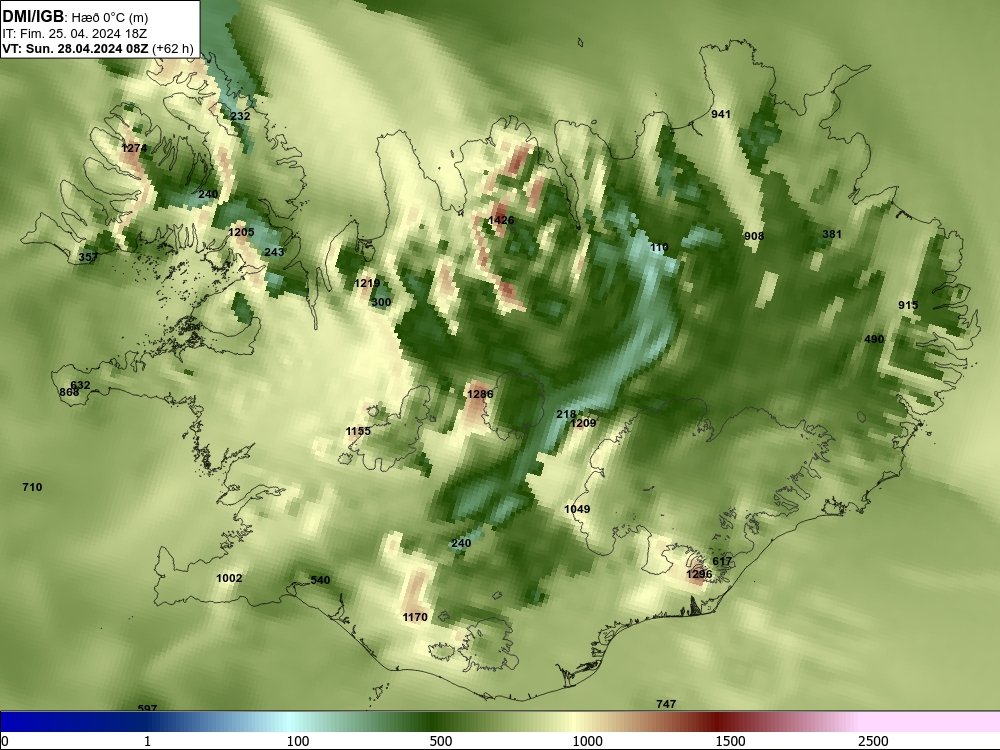The height and width of the screenshot is (750, 1000).
Task: Click the 1286 height value
Action: click(480, 394)
